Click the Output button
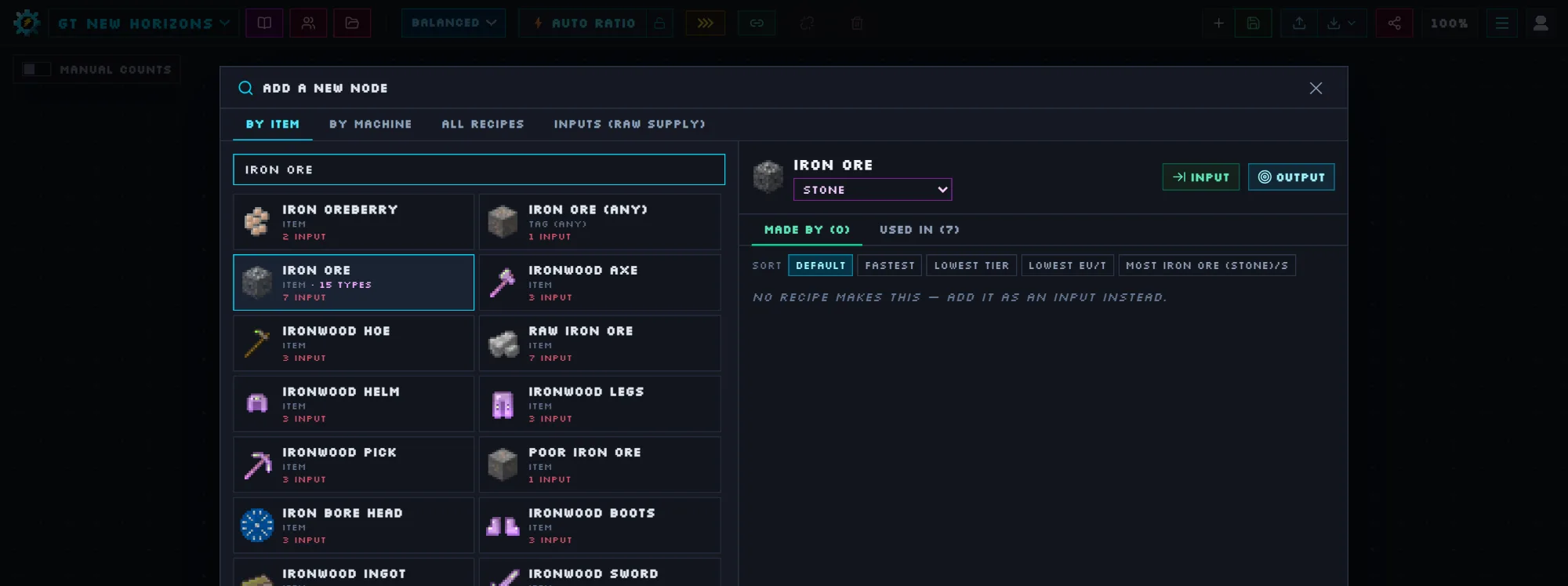This screenshot has width=1568, height=586. [1291, 177]
